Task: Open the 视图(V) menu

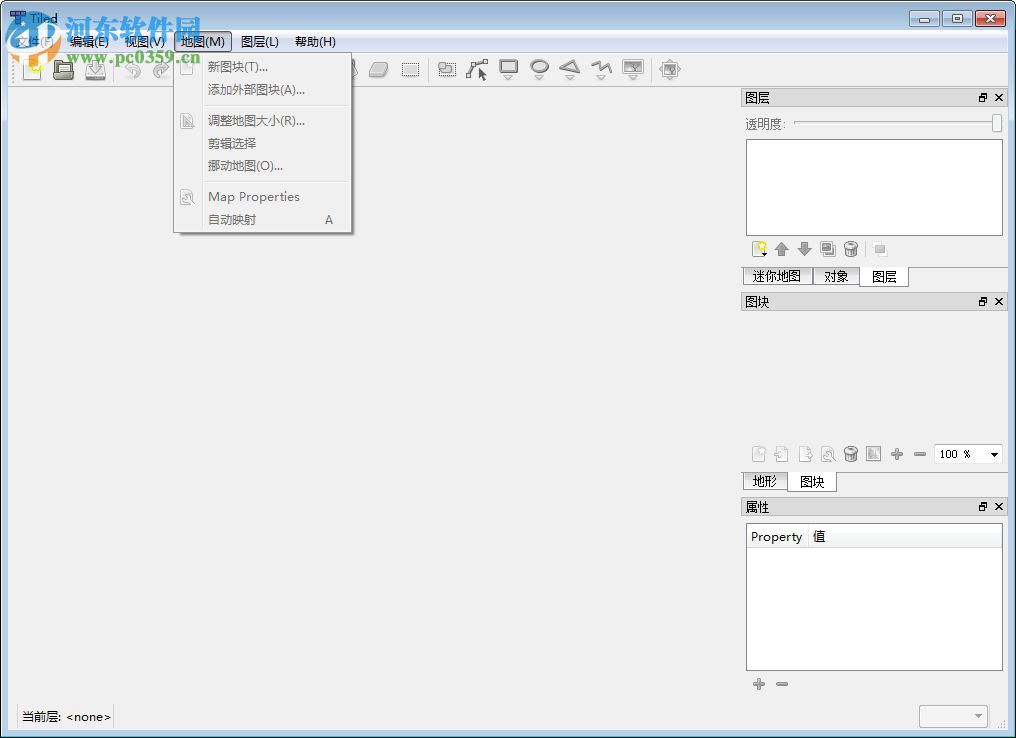Action: tap(145, 41)
